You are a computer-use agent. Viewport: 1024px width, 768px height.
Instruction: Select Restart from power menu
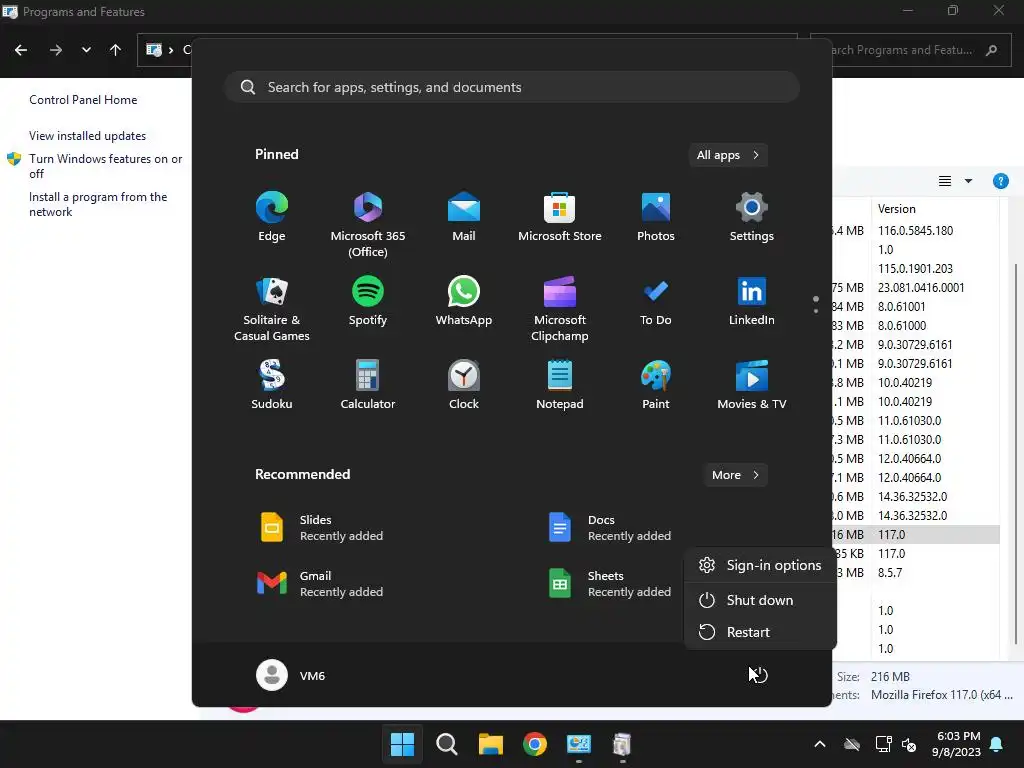760,632
